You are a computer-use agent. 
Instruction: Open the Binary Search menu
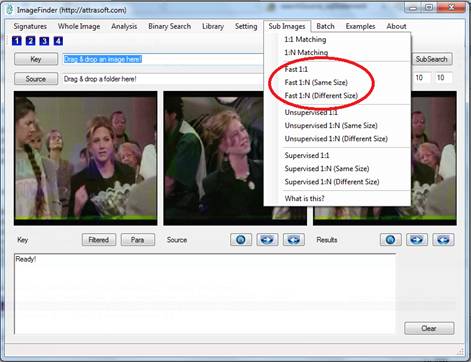[x=169, y=26]
